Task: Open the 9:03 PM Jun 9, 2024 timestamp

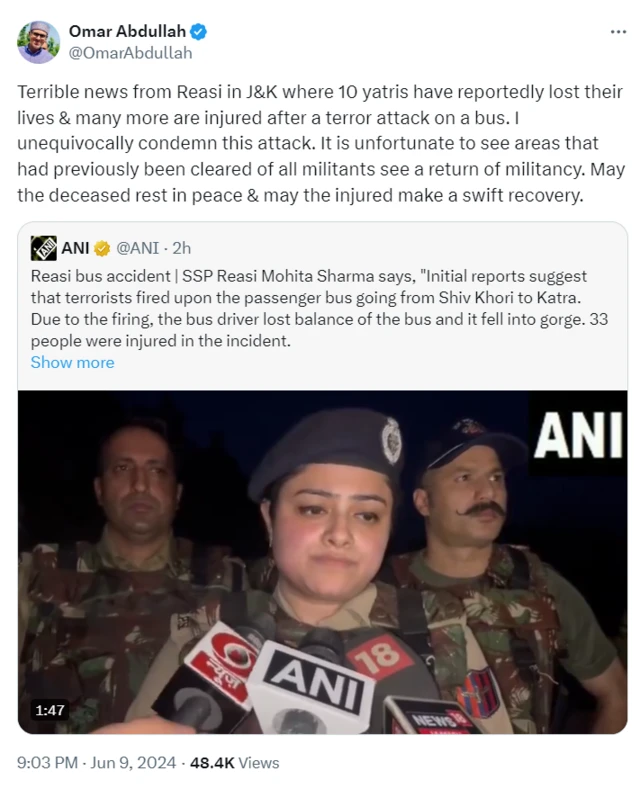Action: coord(97,763)
